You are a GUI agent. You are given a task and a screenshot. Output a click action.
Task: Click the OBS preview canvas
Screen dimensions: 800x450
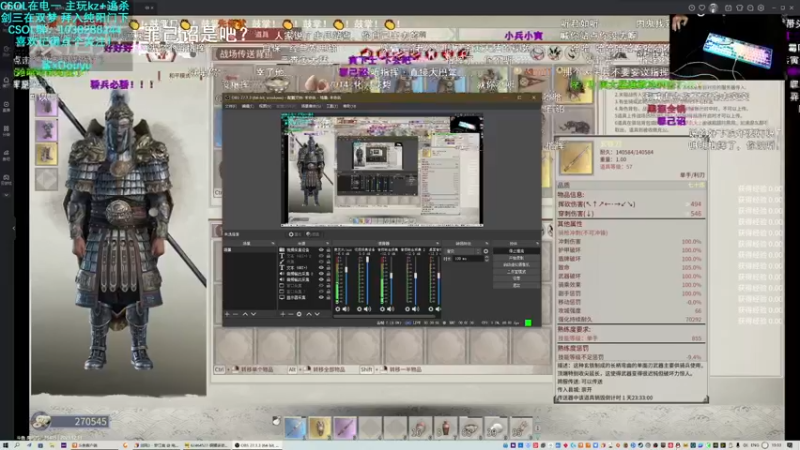click(x=382, y=170)
